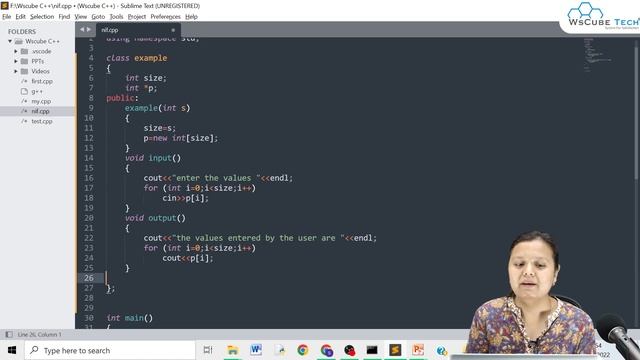Toggle the sidebar via status bar icon
The height and width of the screenshot is (360, 640).
click(x=9, y=334)
